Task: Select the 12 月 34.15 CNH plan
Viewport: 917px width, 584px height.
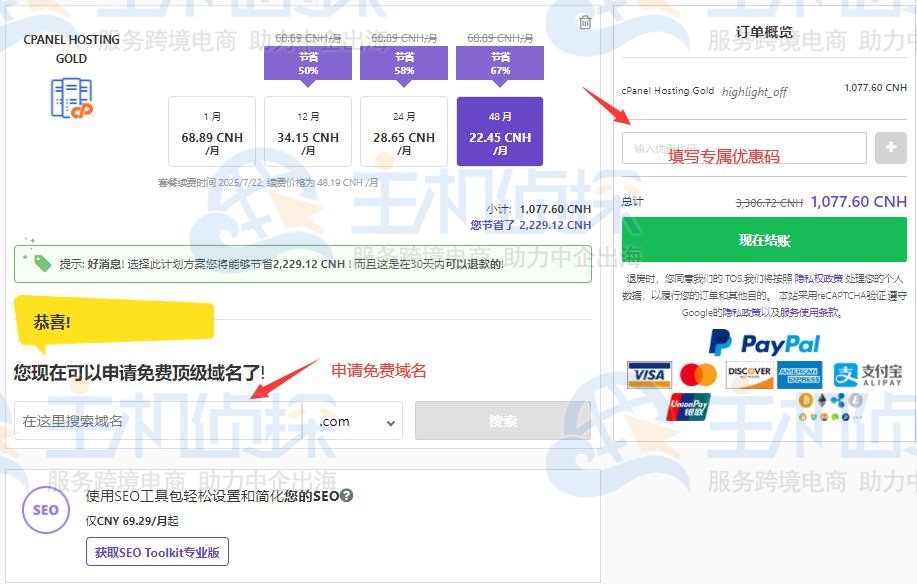Action: pyautogui.click(x=308, y=132)
